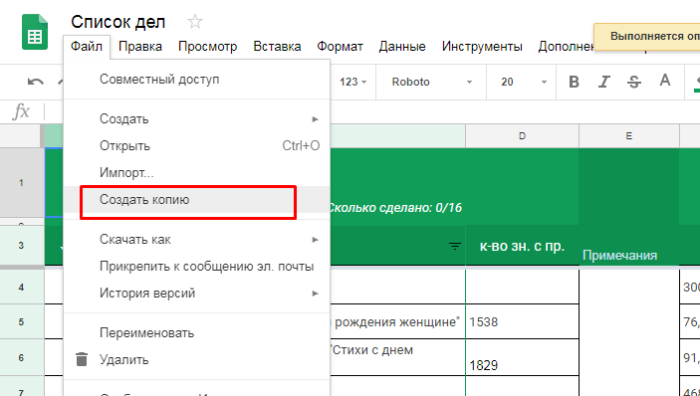Click cell with value 1829
Screen dimensions: 700x396
click(x=522, y=358)
